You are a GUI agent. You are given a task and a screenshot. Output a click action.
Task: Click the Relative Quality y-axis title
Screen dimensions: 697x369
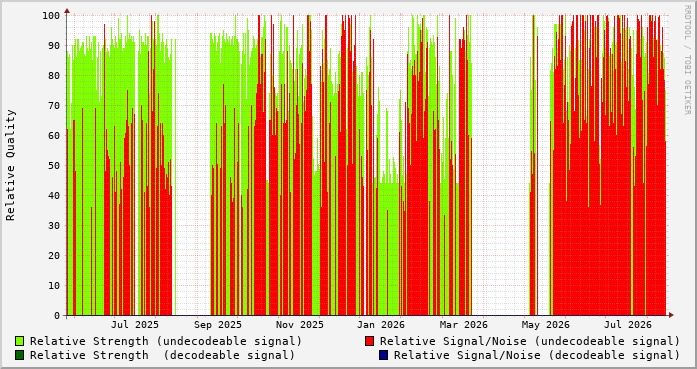(11, 165)
